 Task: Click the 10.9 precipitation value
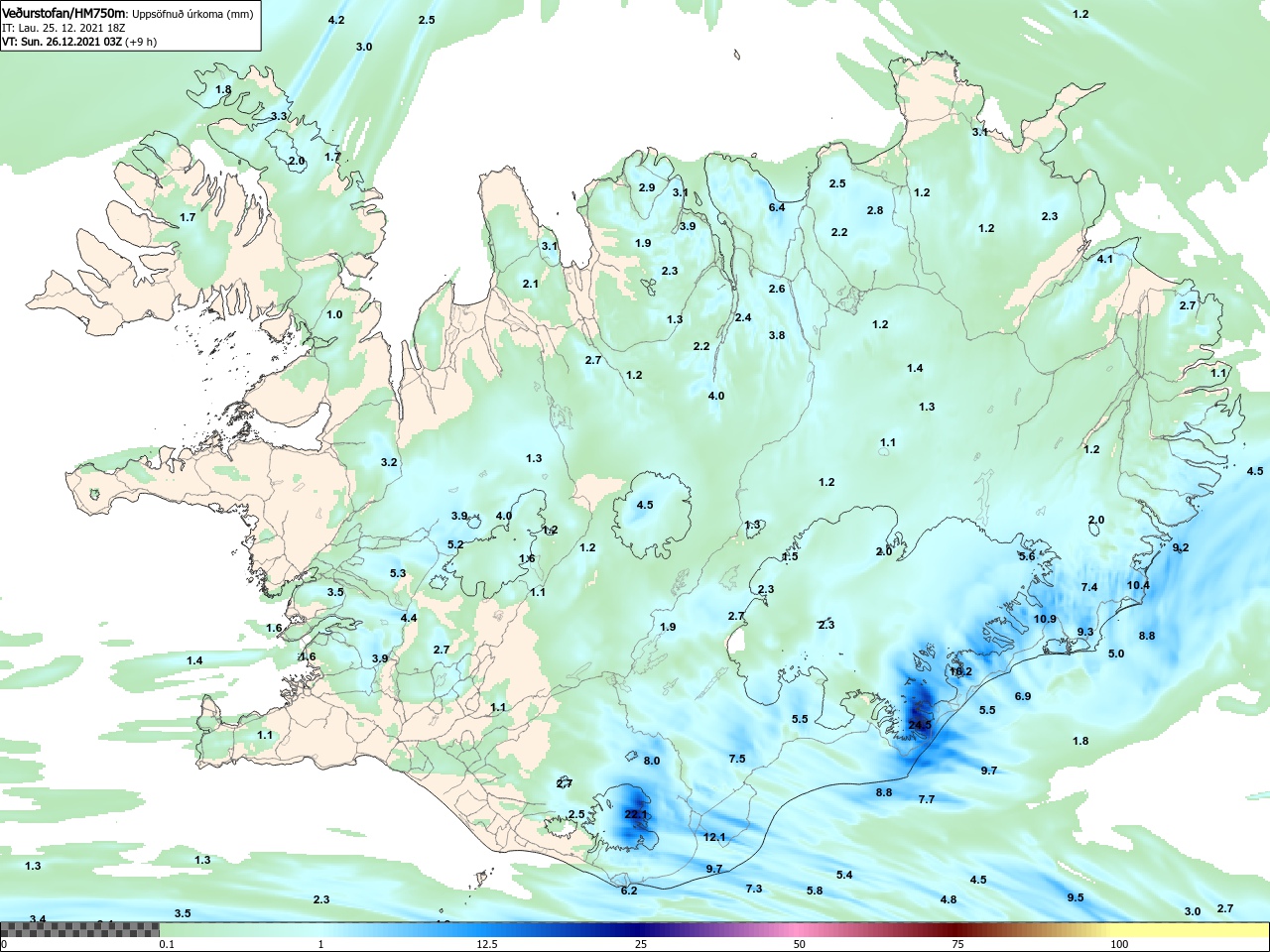coord(1045,619)
